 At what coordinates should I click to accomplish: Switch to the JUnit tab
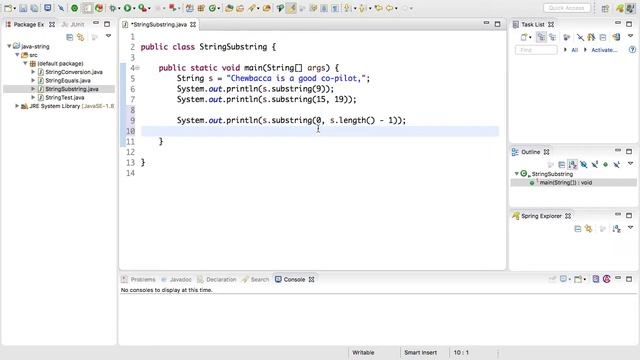pos(73,24)
